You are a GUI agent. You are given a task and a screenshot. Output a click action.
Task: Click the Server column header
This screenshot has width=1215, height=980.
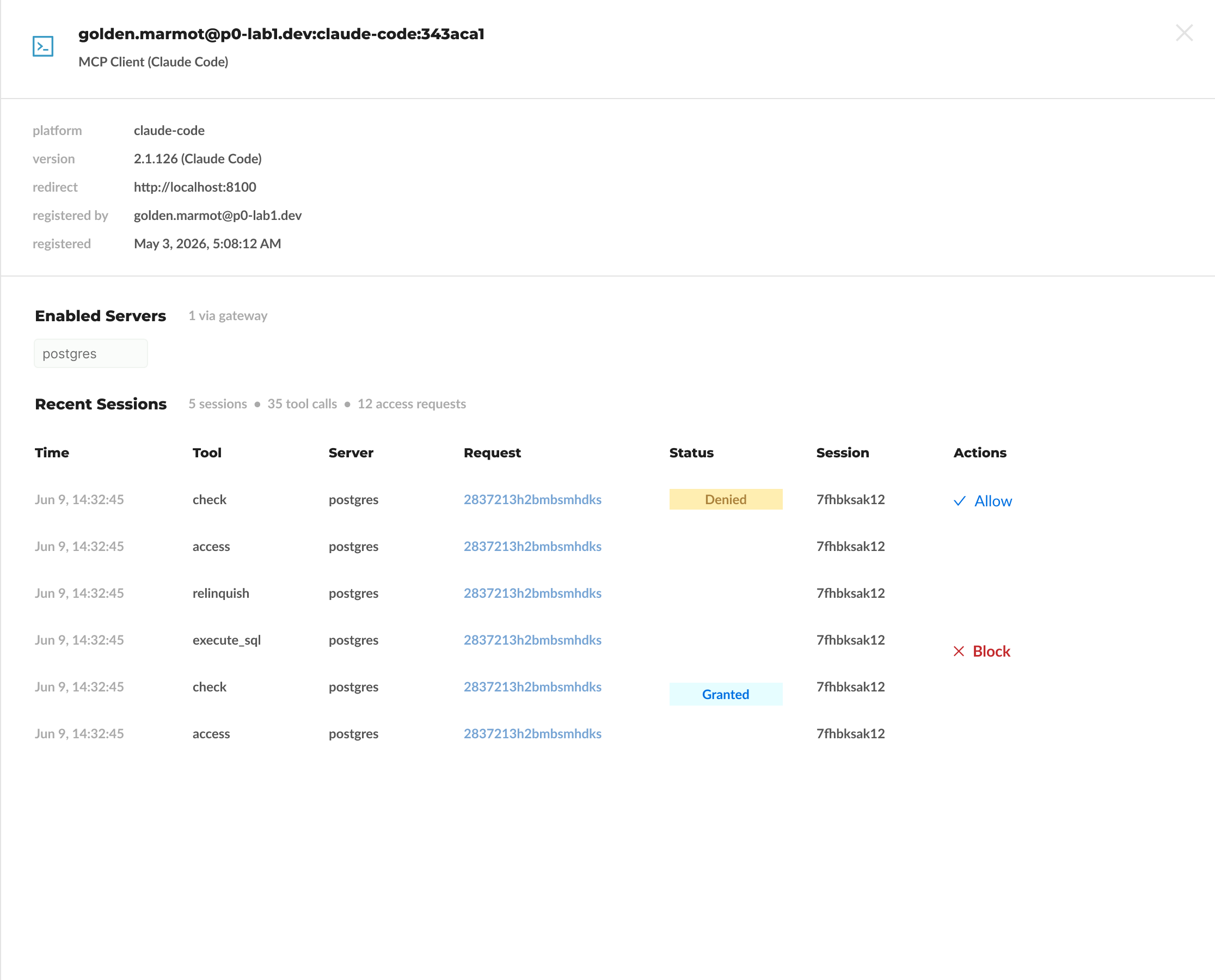point(351,453)
